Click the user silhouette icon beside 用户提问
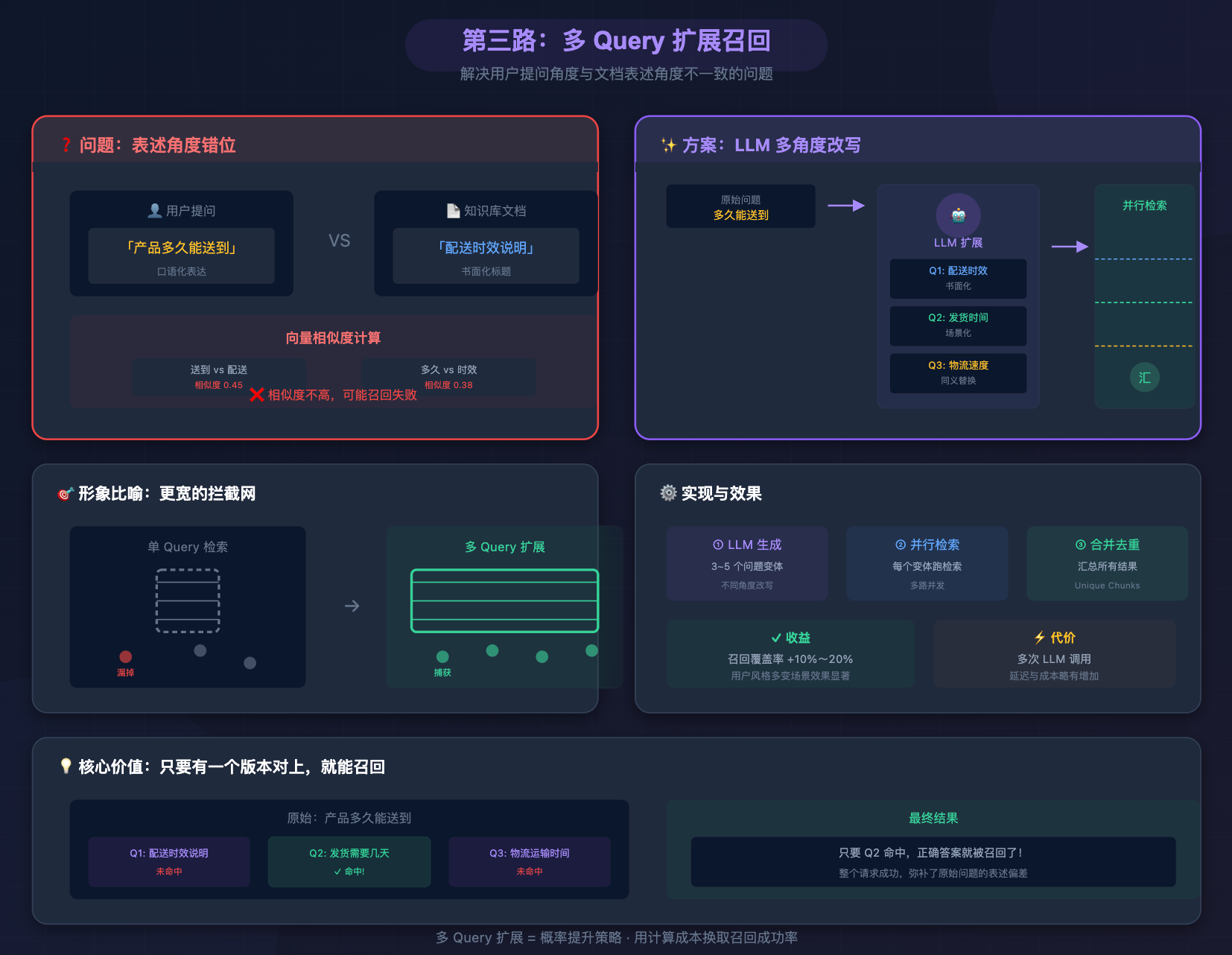Viewport: 1232px width, 955px height. (155, 211)
